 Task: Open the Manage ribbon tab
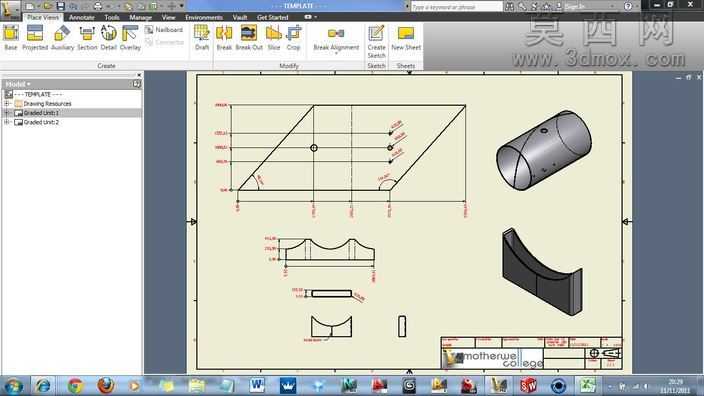click(x=141, y=17)
